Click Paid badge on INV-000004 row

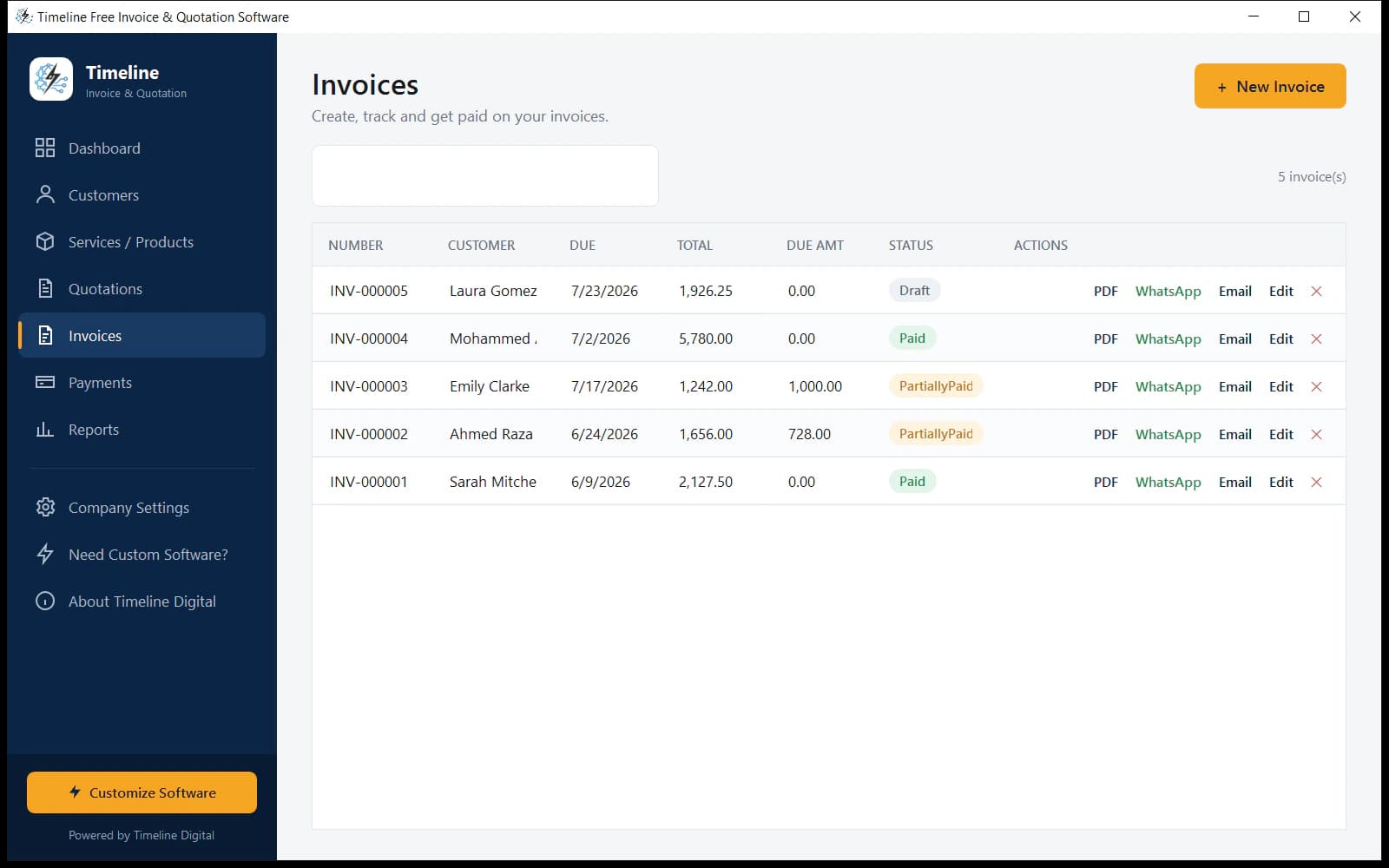point(912,339)
